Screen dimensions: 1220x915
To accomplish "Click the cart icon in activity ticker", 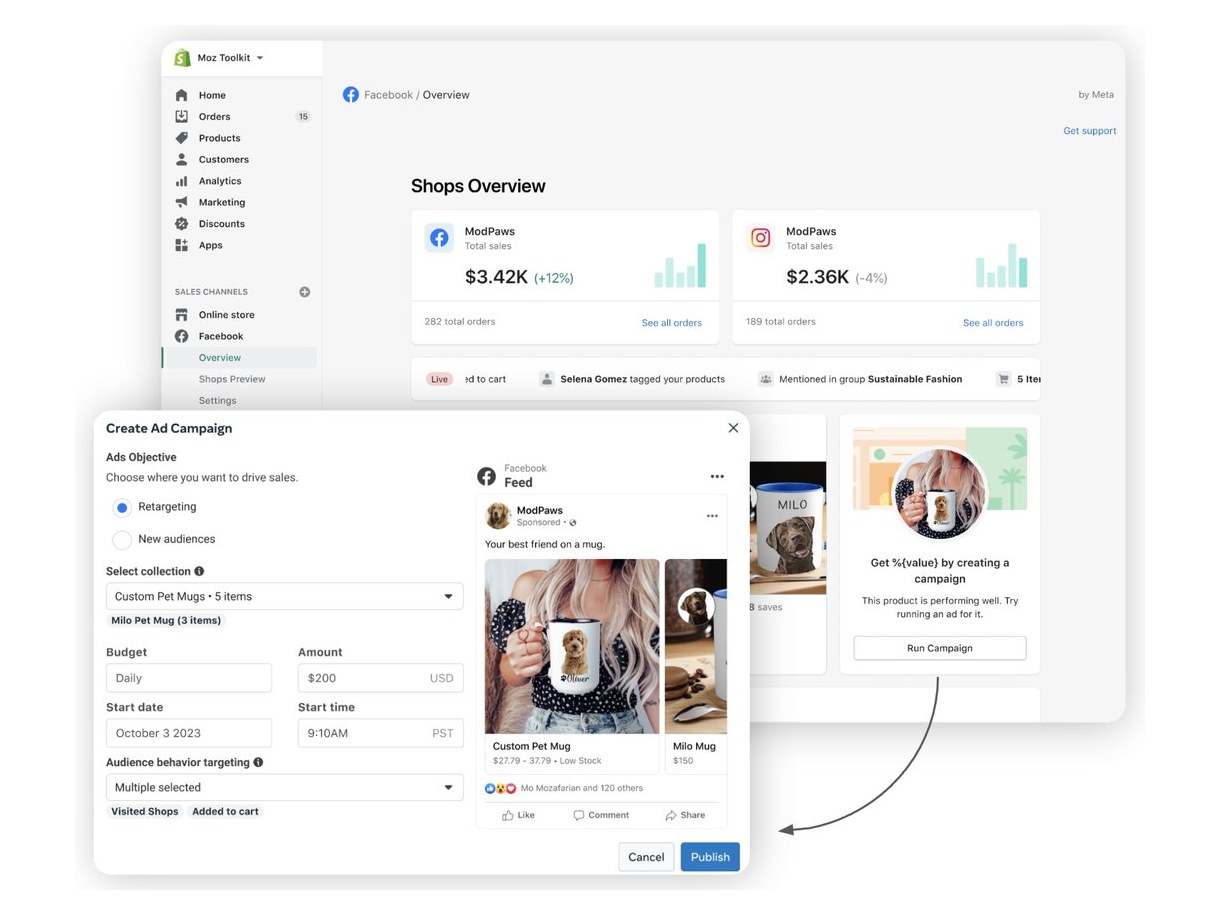I will (1003, 379).
